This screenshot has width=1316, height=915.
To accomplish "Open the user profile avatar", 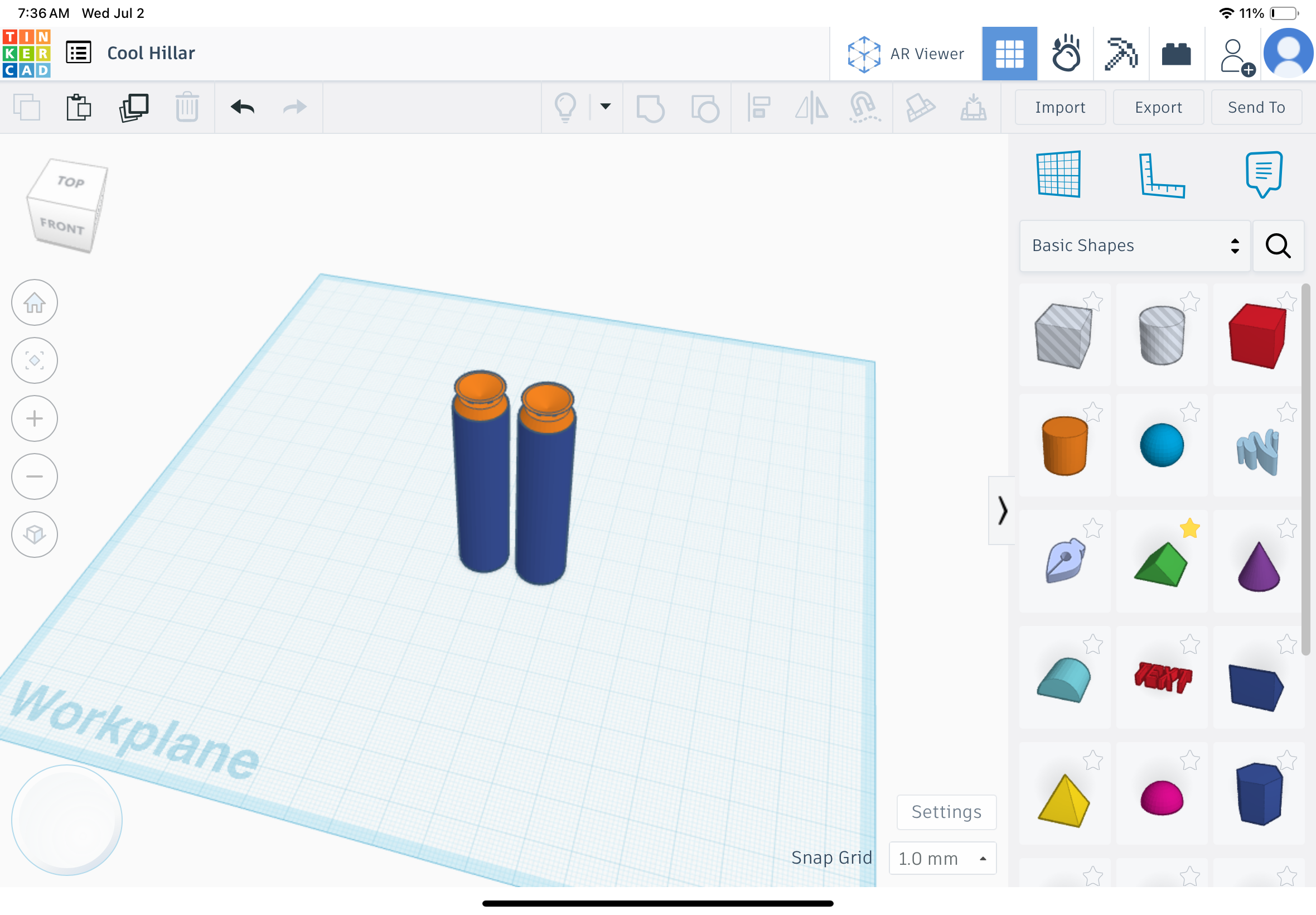I will 1289,54.
